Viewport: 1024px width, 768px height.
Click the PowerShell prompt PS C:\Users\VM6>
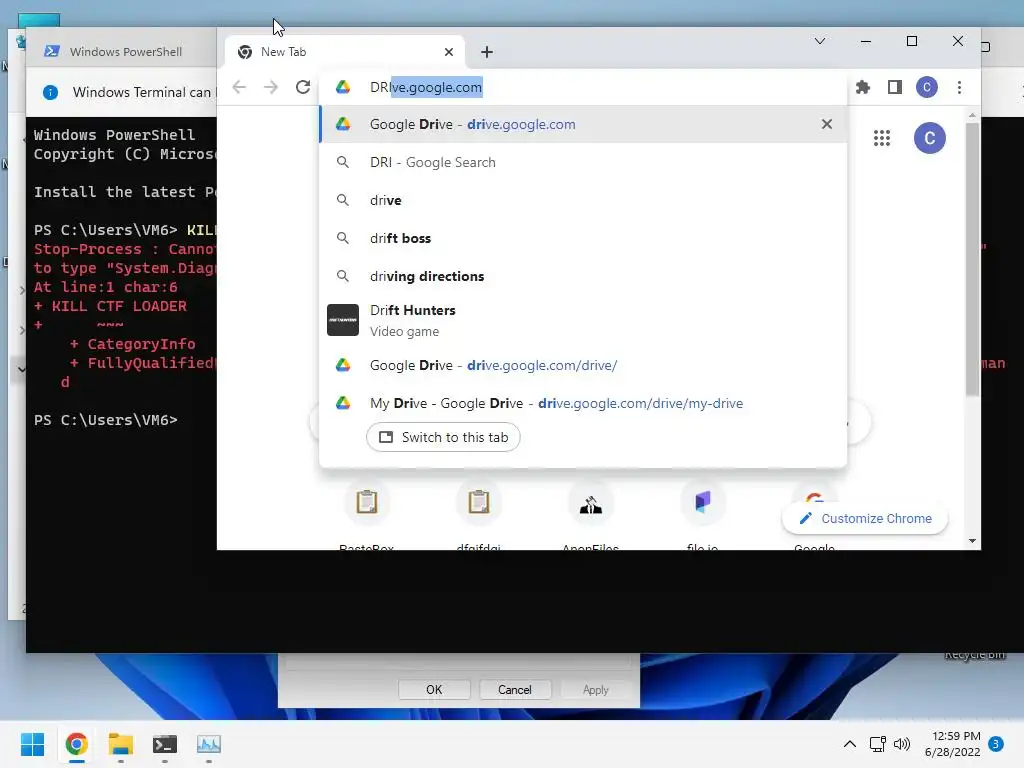coord(106,420)
